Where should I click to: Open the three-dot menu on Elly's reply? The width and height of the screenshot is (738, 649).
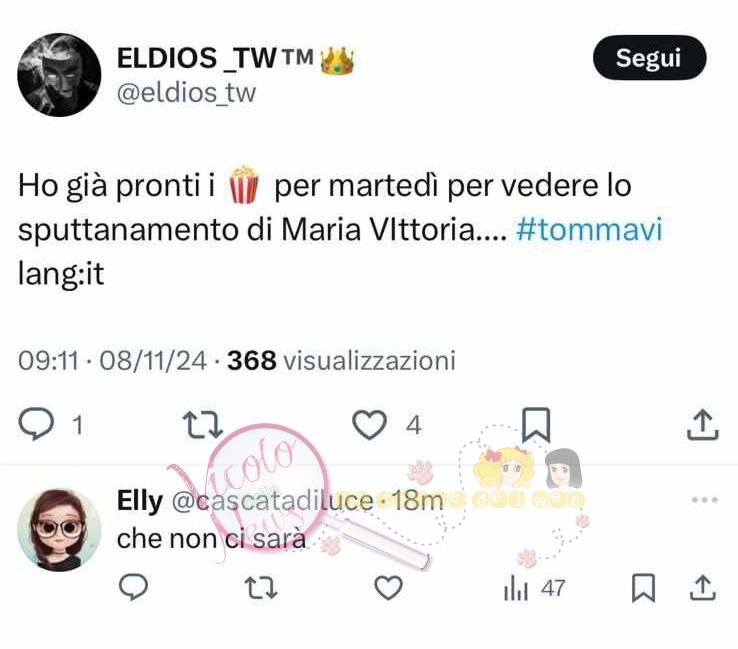(x=705, y=500)
